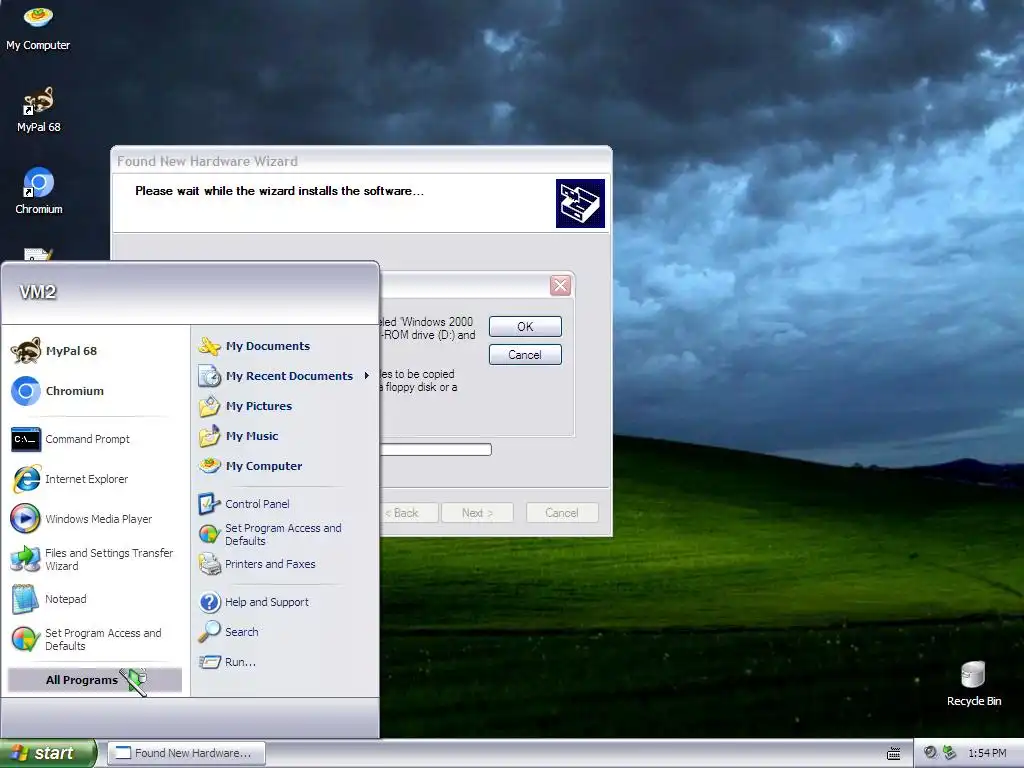The height and width of the screenshot is (768, 1024).
Task: Click the first system tray notification icon
Action: pyautogui.click(x=930, y=753)
